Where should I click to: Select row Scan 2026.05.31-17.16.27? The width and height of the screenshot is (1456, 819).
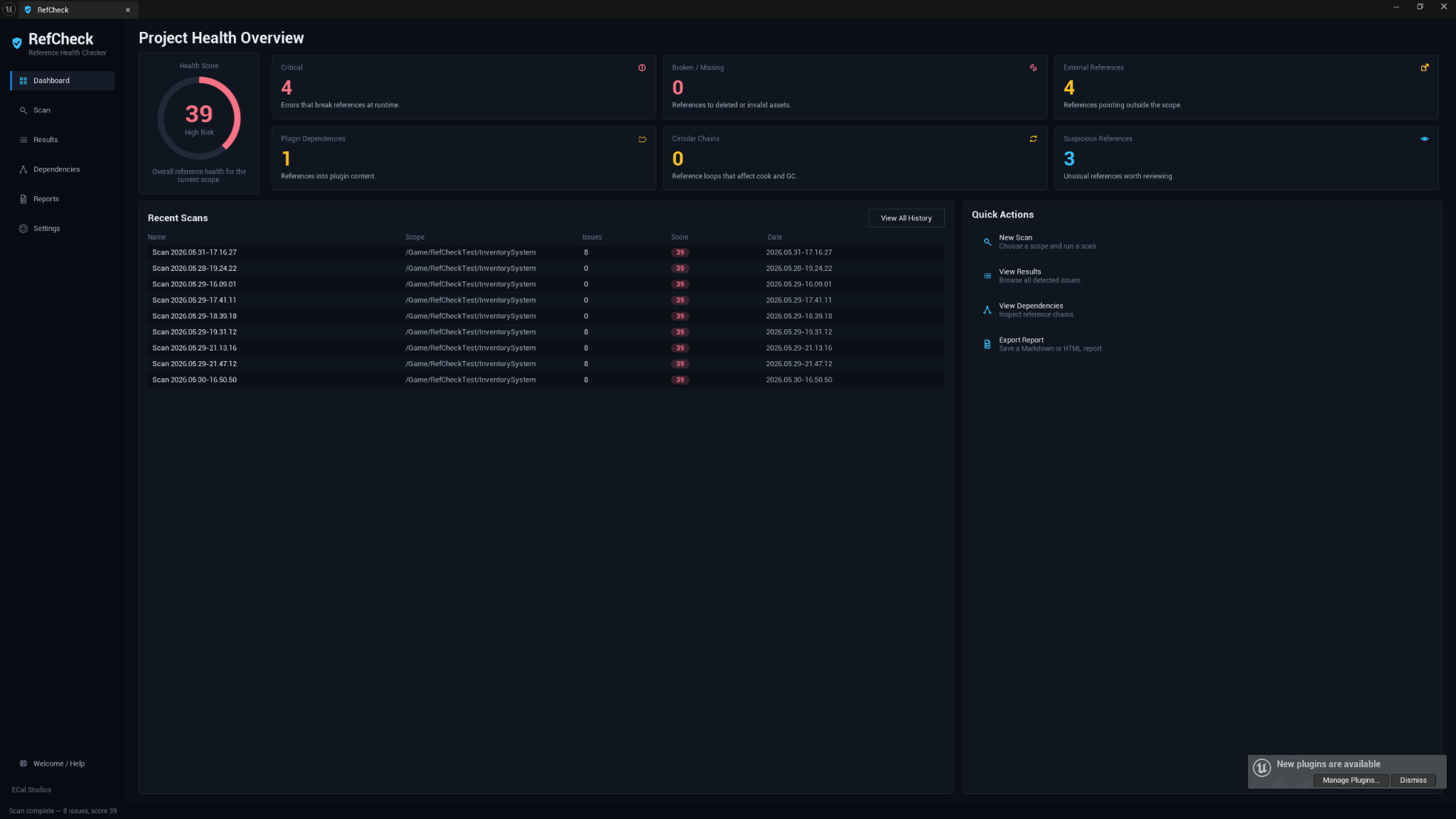[x=546, y=252]
